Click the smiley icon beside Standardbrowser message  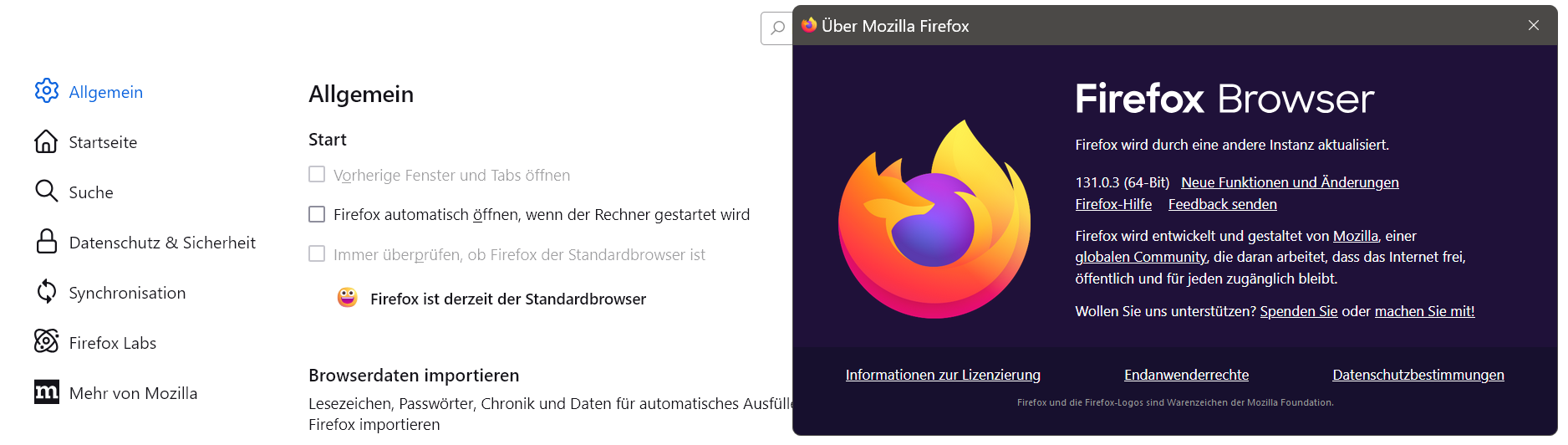tap(348, 298)
